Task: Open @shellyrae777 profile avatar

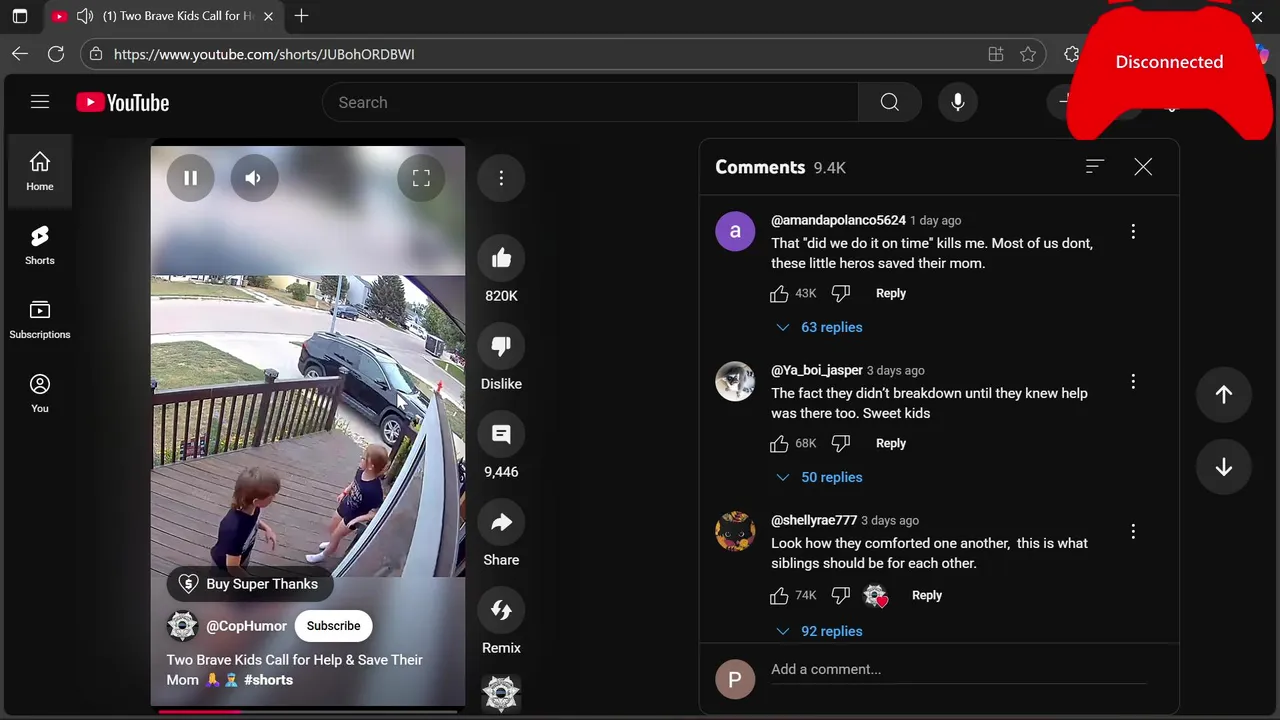Action: tap(735, 531)
